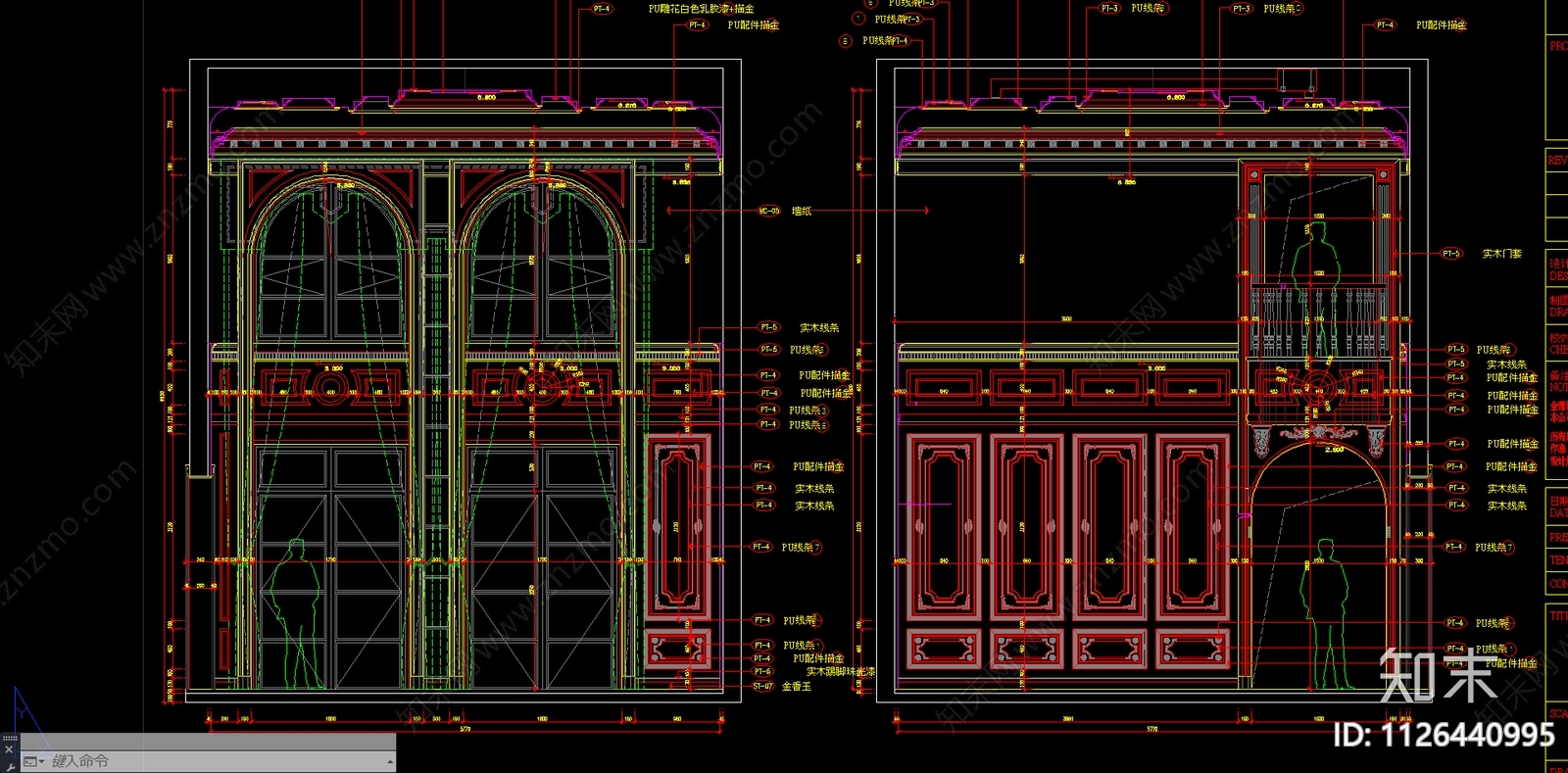Viewport: 1568px width, 773px height.
Task: Select the ST-07 material tag
Action: (x=762, y=687)
